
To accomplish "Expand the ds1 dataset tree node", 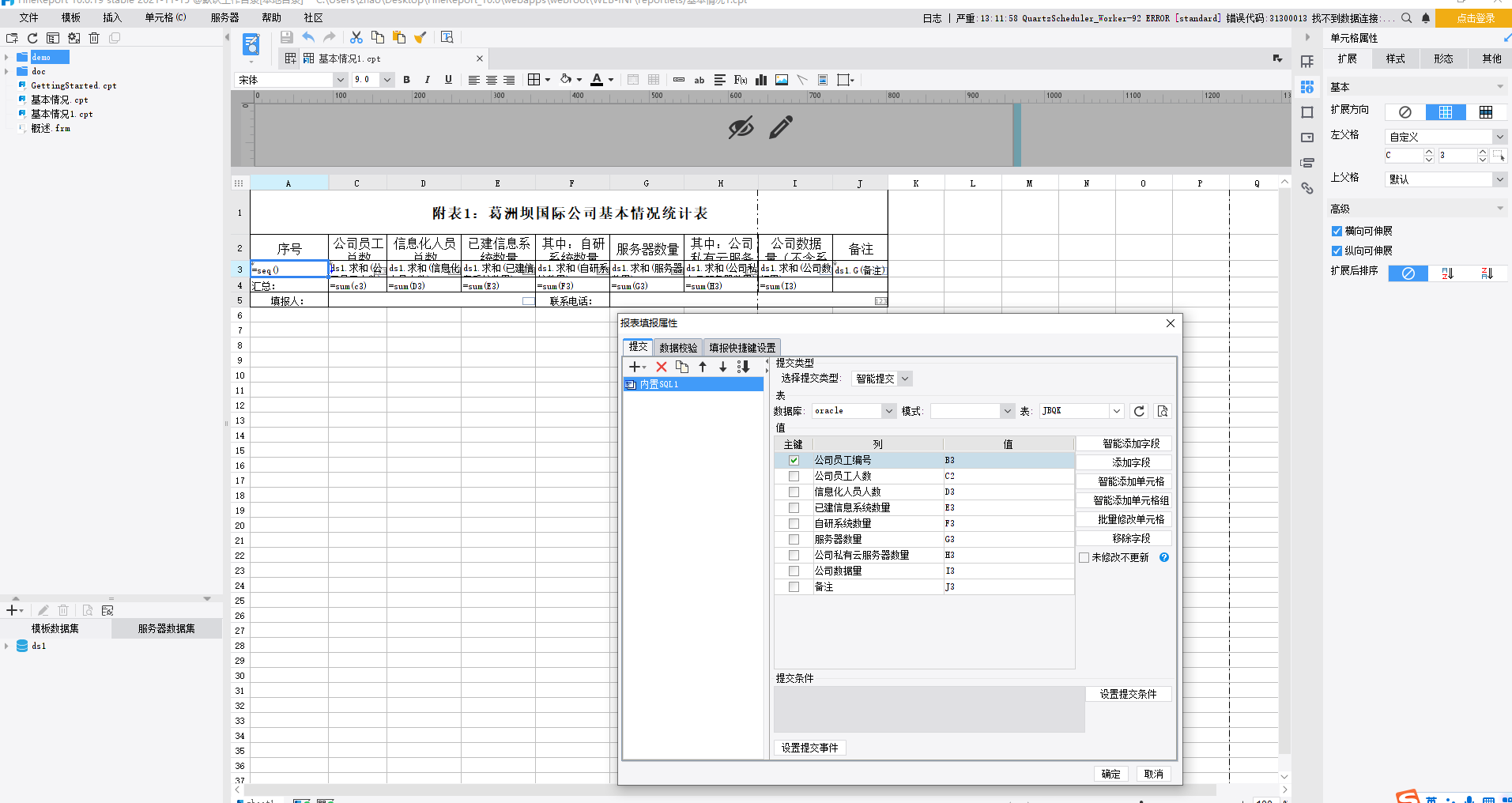I will pyautogui.click(x=6, y=647).
